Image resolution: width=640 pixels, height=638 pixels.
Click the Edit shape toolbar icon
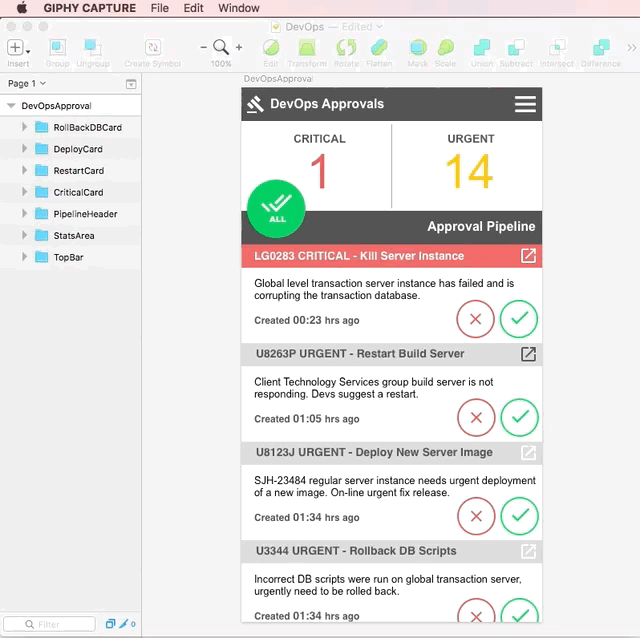(271, 48)
